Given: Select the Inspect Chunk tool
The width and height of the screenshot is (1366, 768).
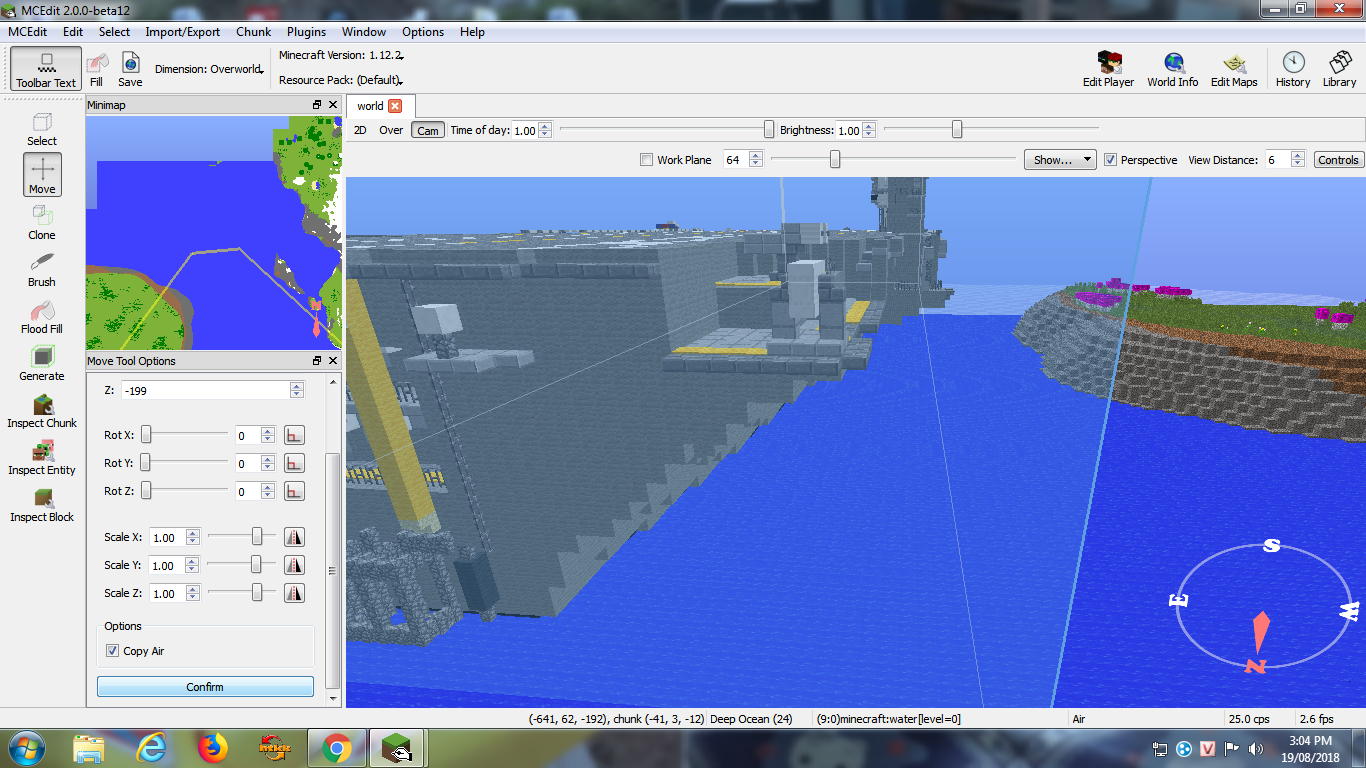Looking at the screenshot, I should point(42,409).
